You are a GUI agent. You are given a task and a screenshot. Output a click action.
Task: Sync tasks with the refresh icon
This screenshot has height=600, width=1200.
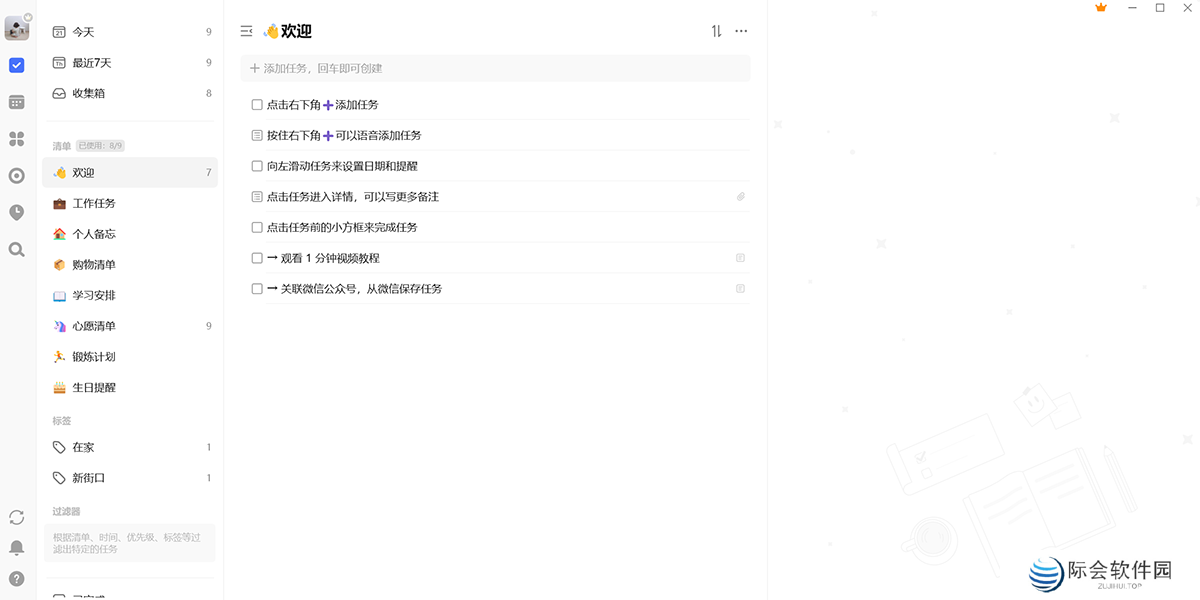[x=16, y=518]
